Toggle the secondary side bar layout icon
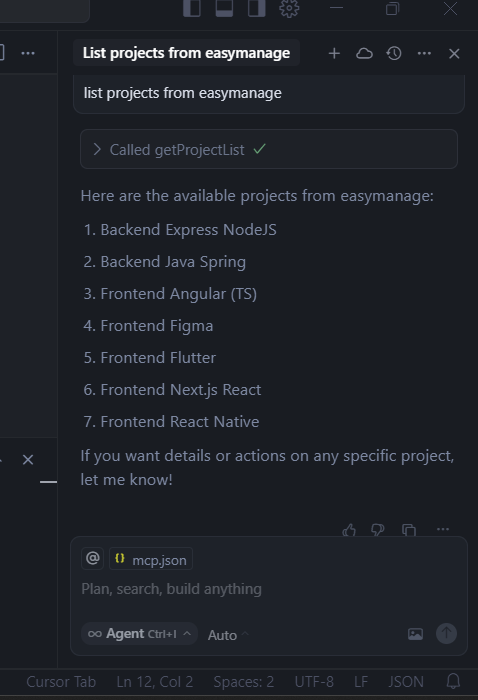The width and height of the screenshot is (478, 700). 257,8
